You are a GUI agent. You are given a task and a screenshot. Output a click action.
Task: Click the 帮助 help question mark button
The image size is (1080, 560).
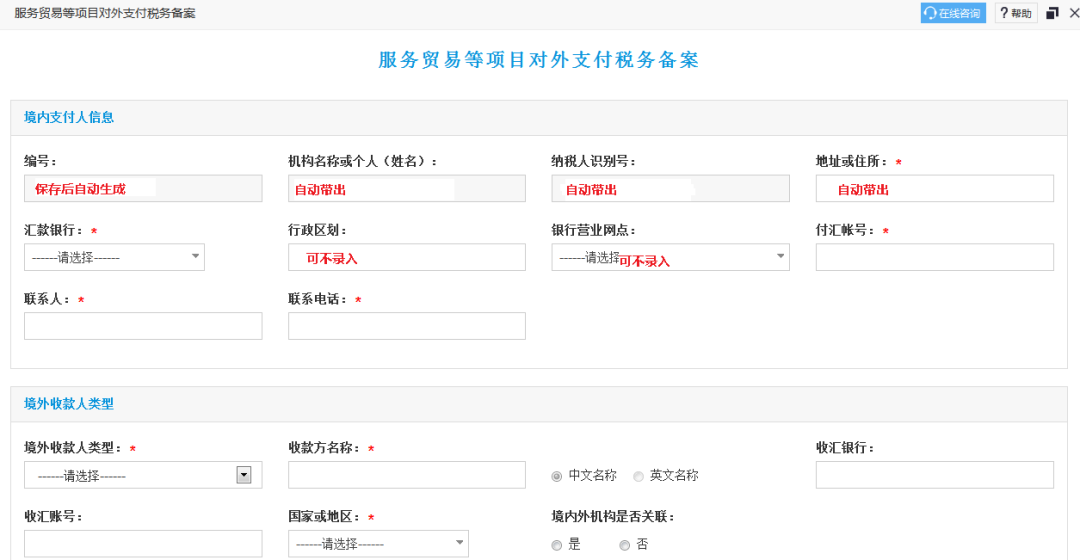[1016, 13]
